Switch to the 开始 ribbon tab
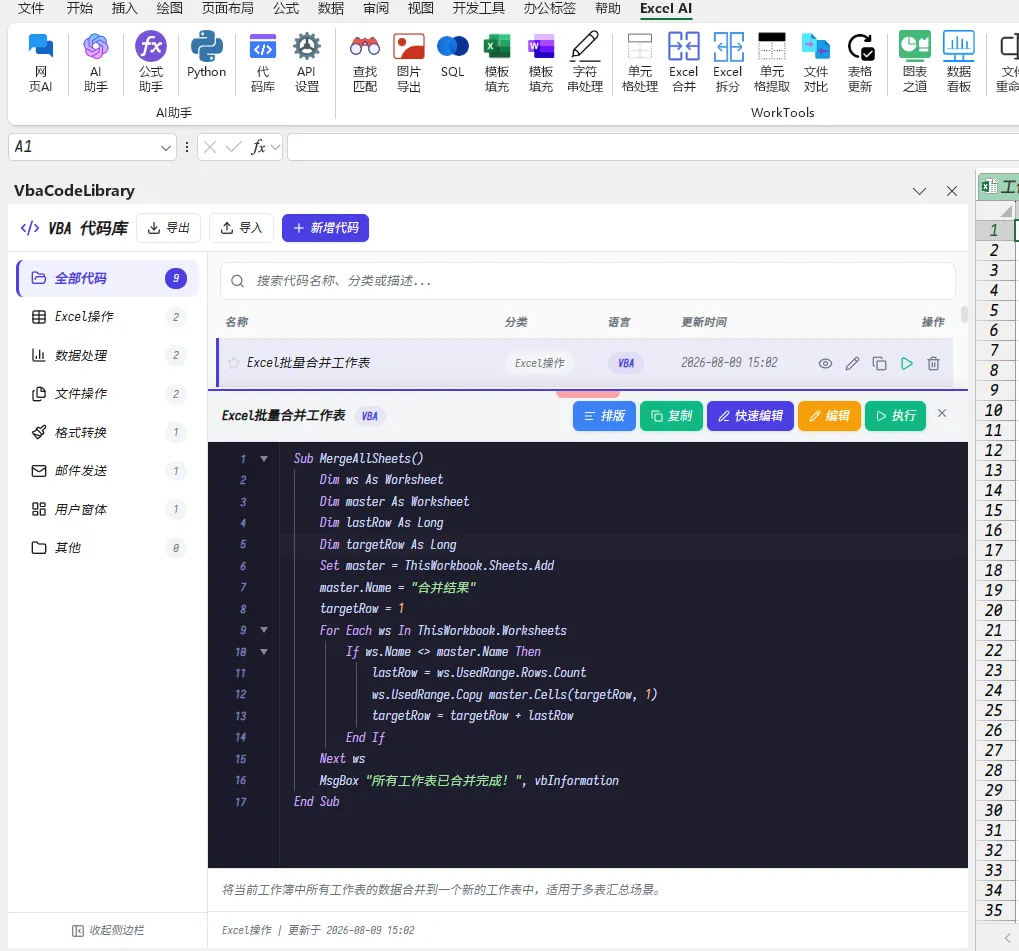This screenshot has width=1019, height=951. 79,8
